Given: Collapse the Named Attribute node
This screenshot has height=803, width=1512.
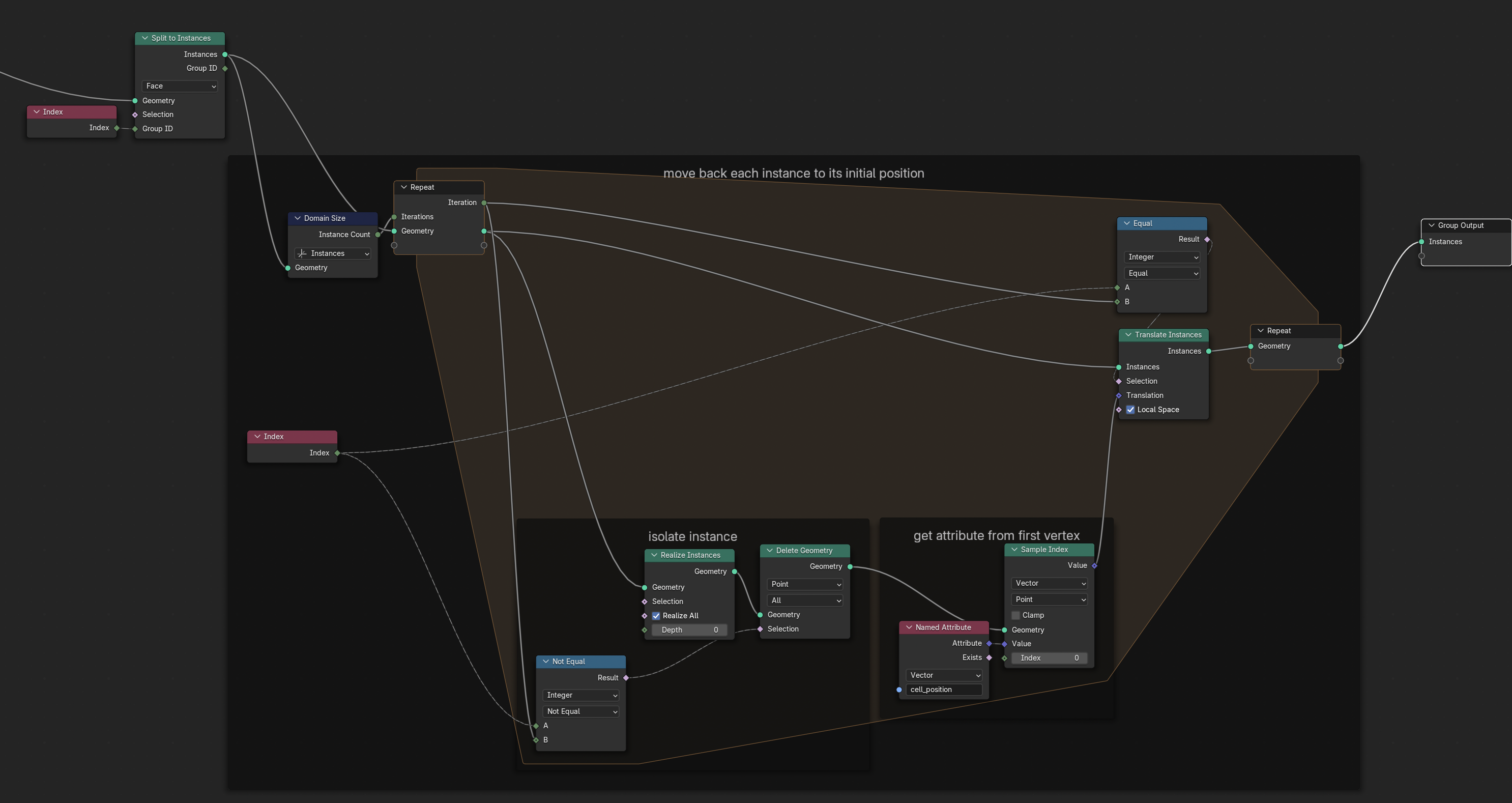Looking at the screenshot, I should (909, 627).
